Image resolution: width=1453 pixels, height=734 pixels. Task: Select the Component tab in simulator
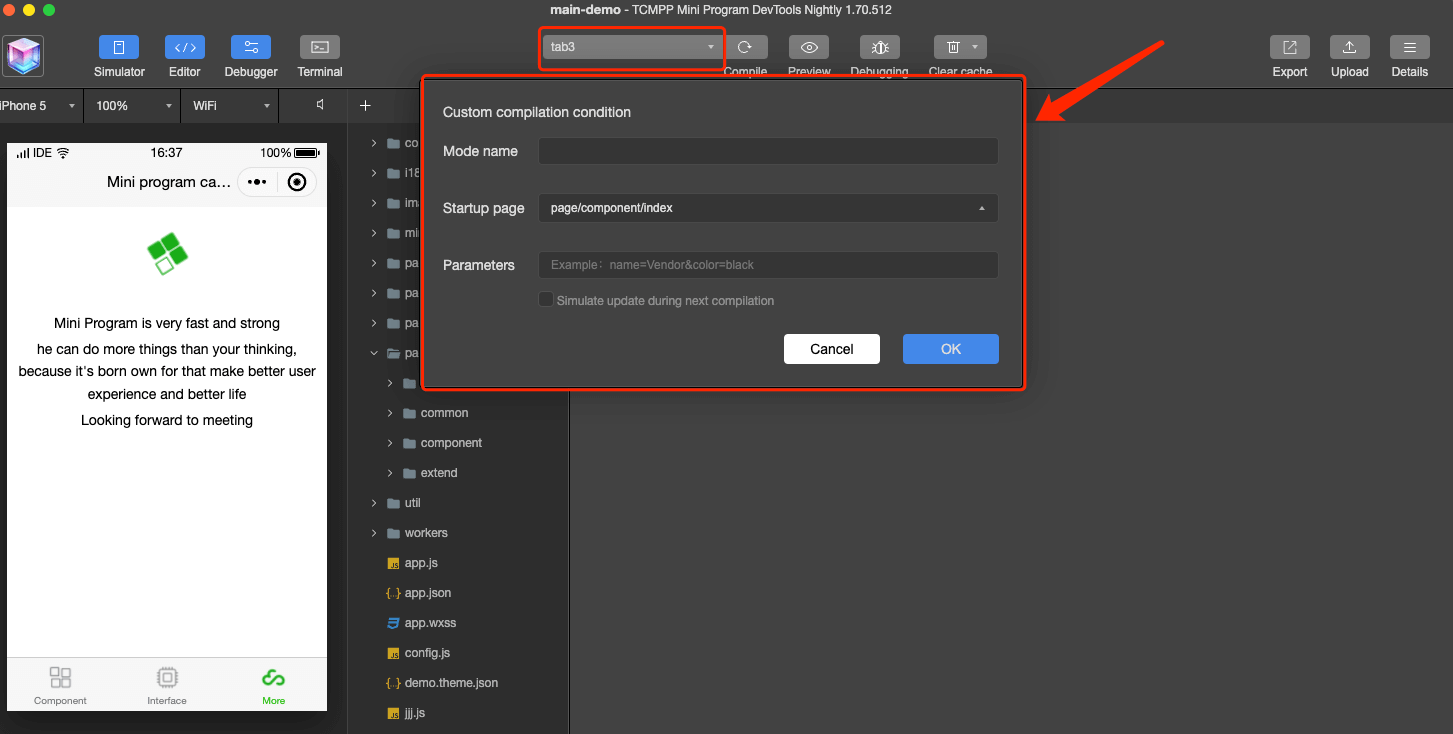click(x=60, y=686)
